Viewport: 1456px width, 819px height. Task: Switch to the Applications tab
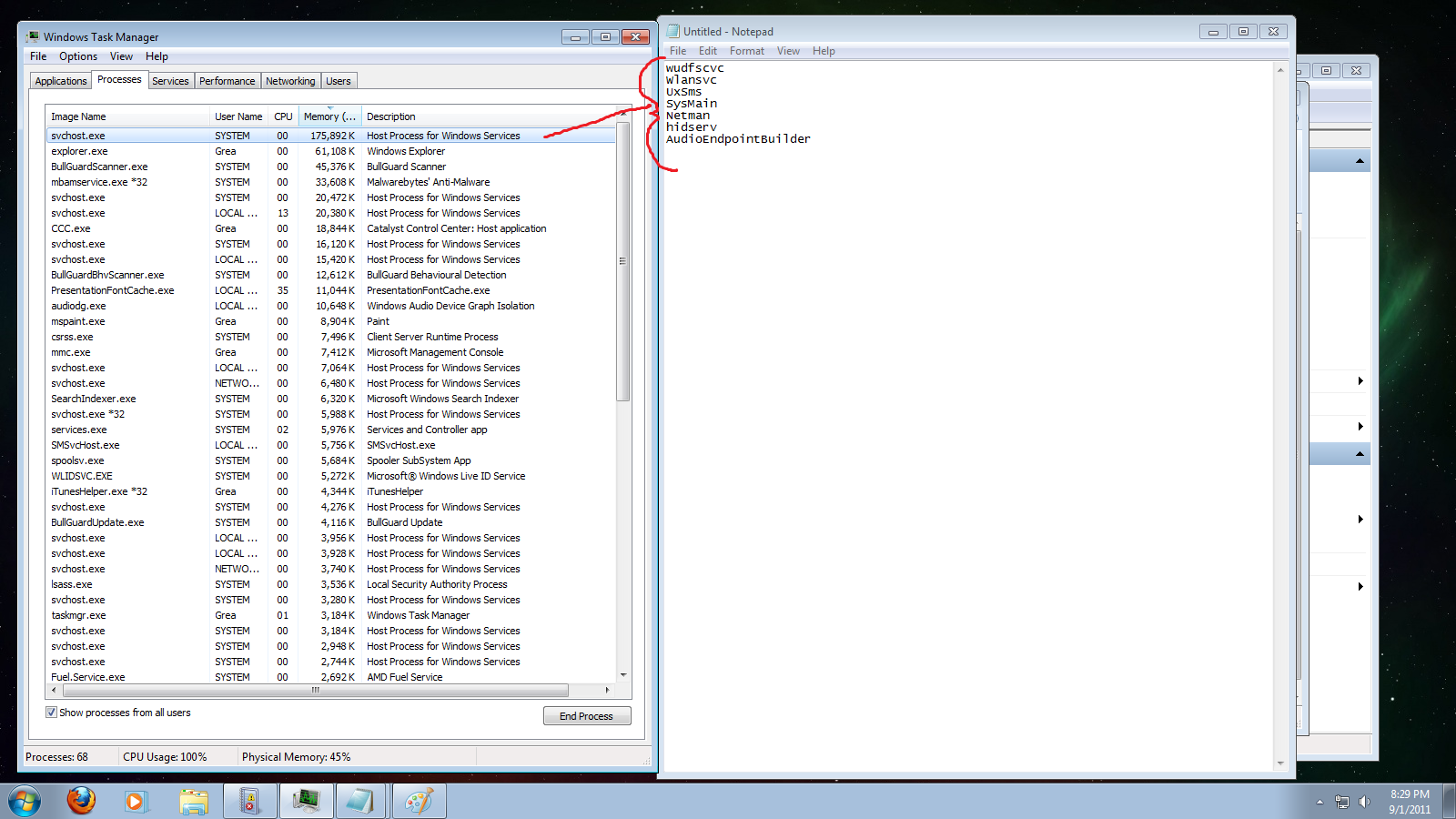(61, 81)
